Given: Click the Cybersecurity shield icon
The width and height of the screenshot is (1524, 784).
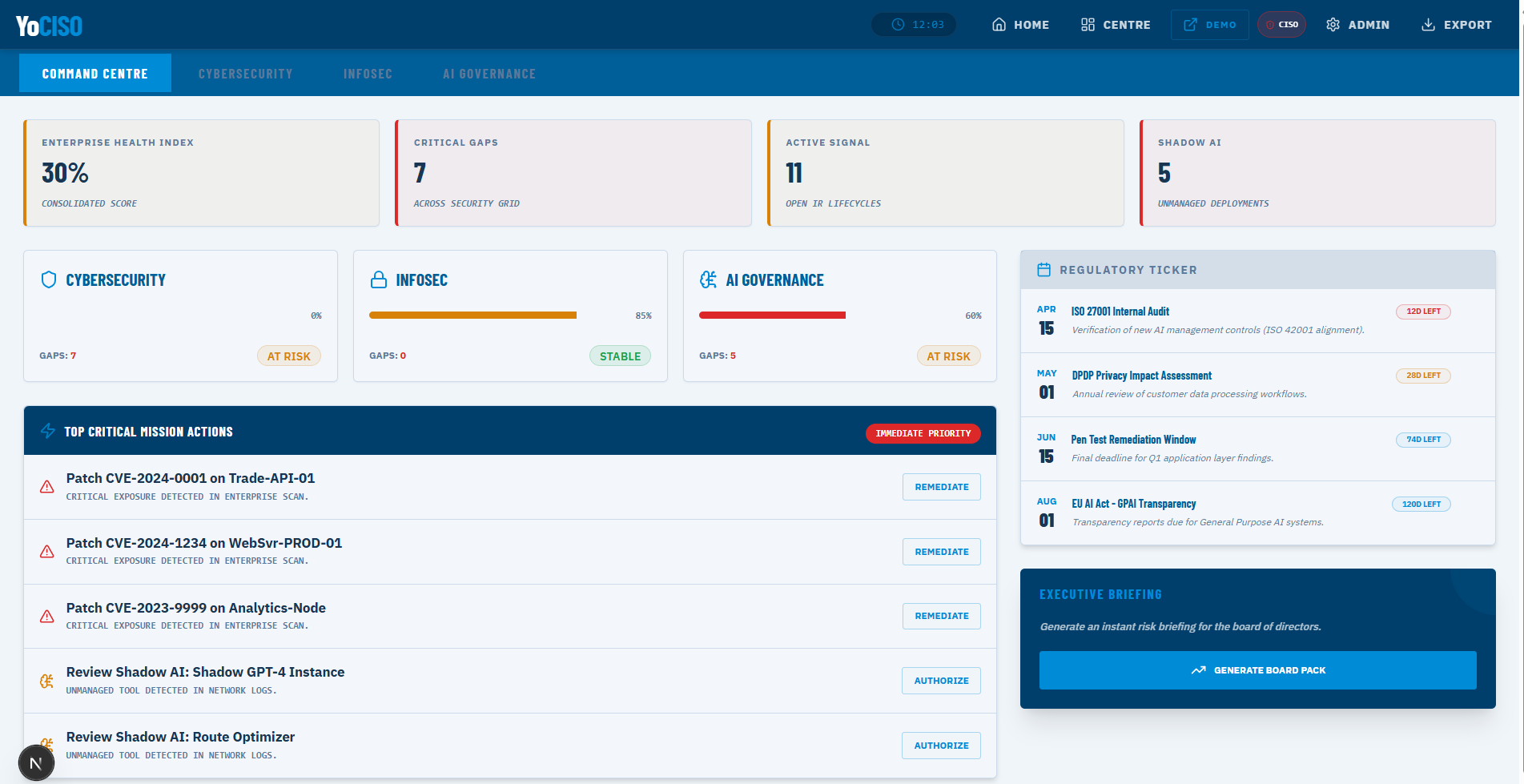Looking at the screenshot, I should pyautogui.click(x=49, y=279).
